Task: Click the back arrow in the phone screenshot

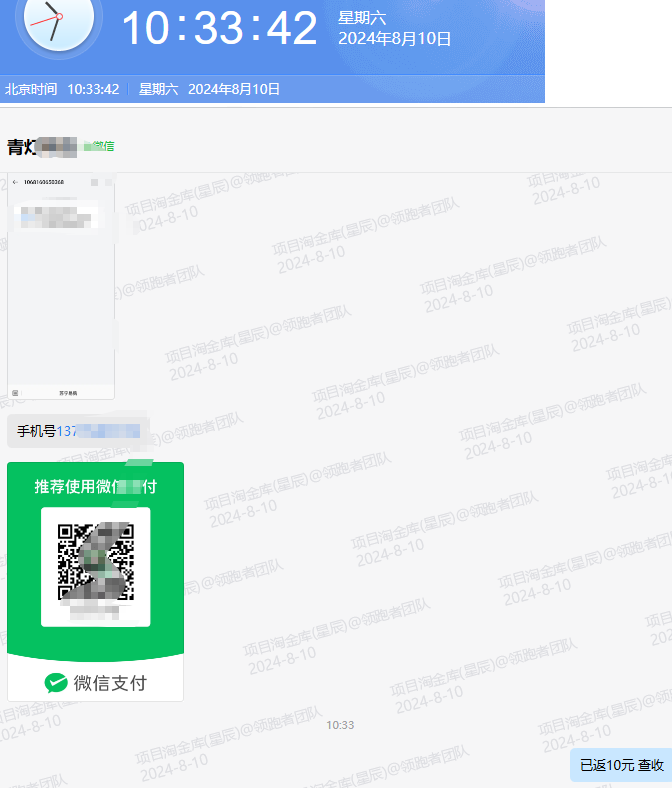Action: (15, 182)
